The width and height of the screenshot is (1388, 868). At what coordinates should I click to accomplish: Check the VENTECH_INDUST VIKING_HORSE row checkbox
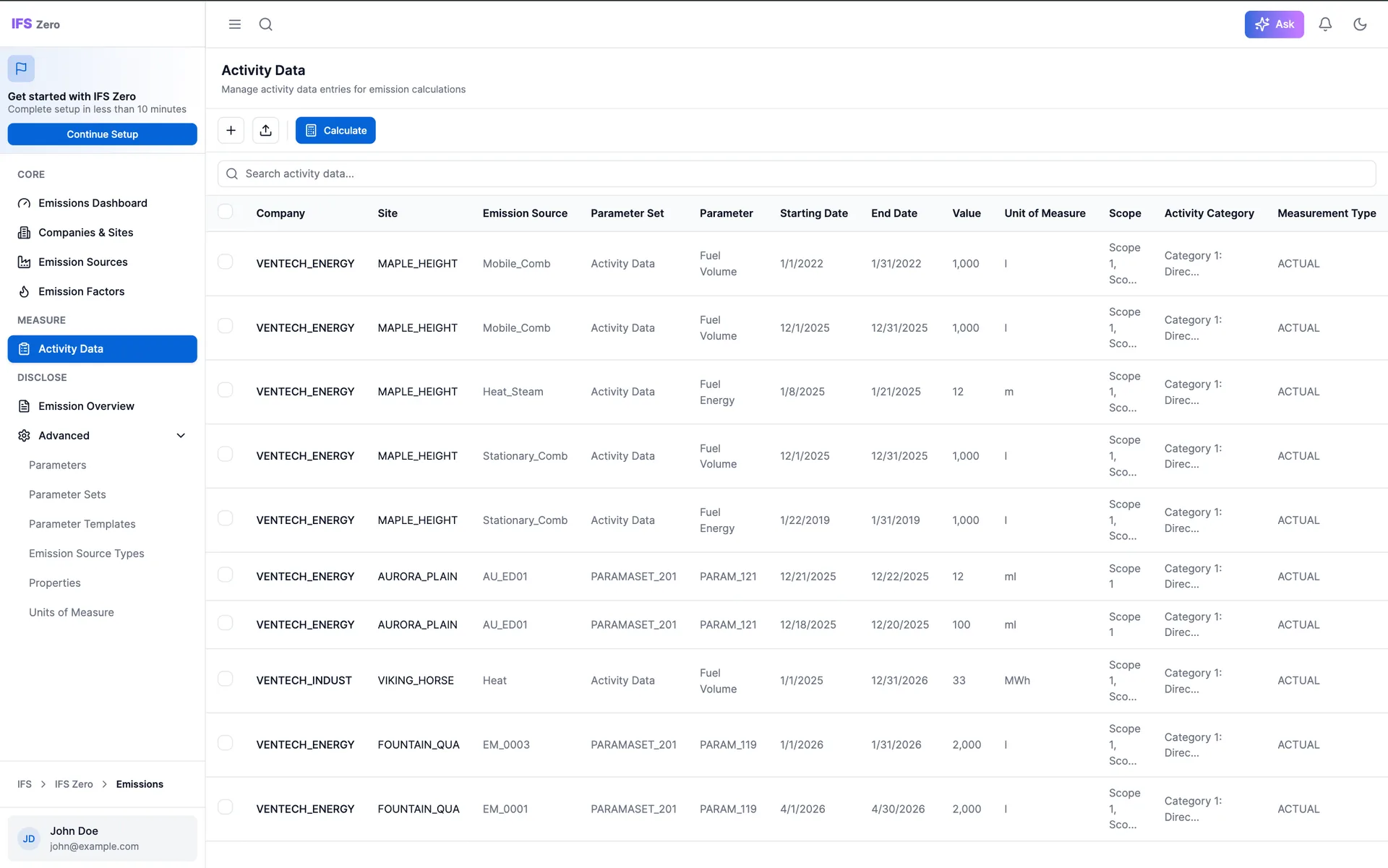[x=225, y=679]
